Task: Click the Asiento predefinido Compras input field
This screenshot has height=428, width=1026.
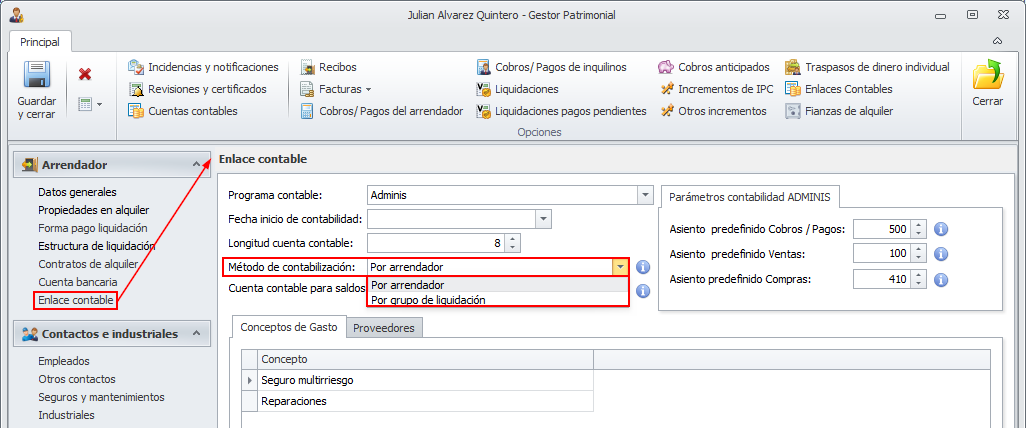Action: click(x=883, y=279)
